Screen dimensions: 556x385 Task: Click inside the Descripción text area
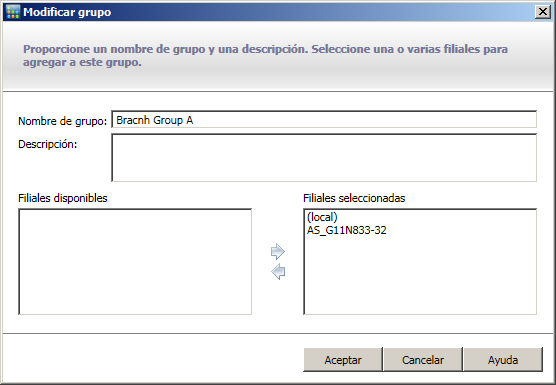(x=324, y=158)
